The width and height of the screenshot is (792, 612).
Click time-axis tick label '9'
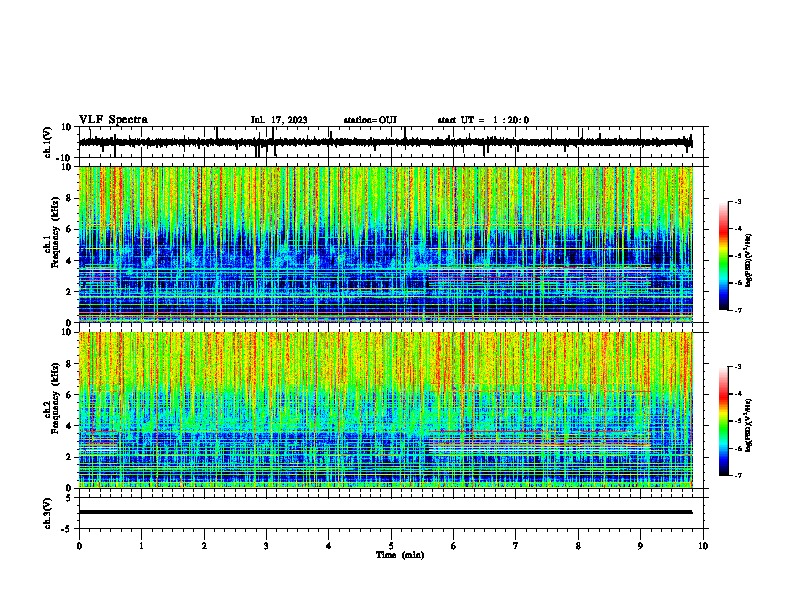tap(640, 546)
